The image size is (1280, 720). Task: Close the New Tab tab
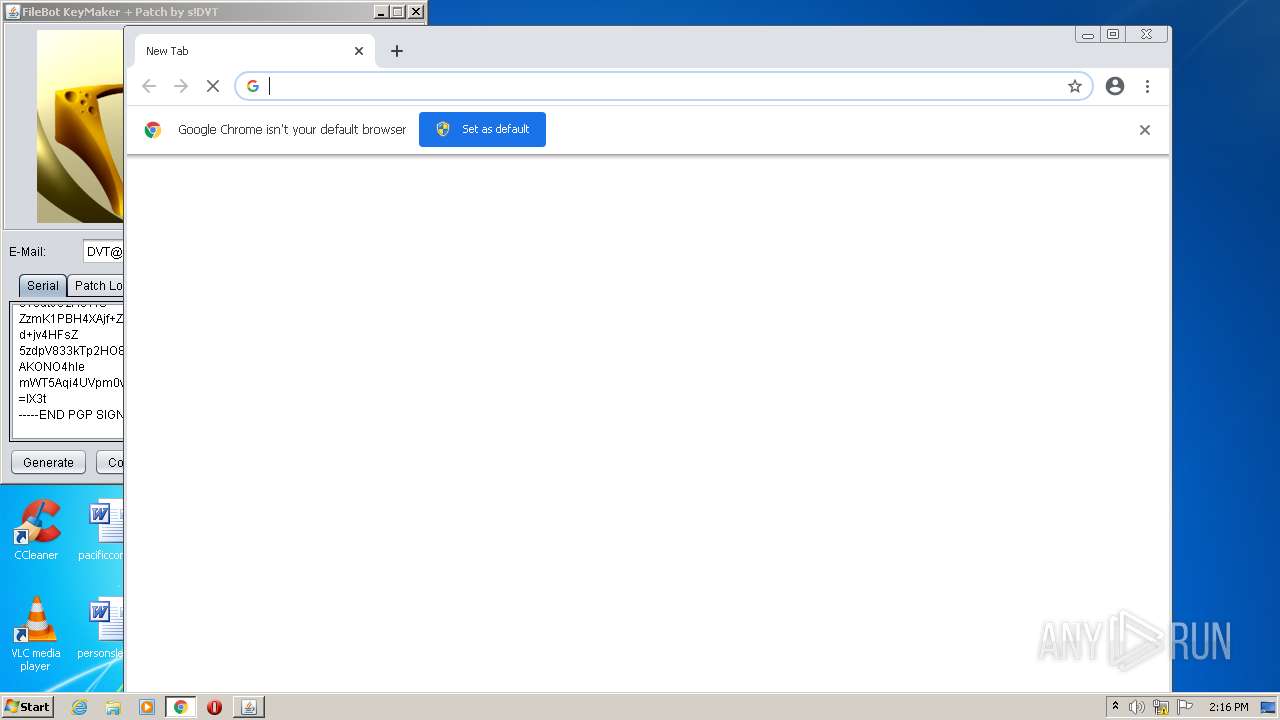[x=359, y=51]
